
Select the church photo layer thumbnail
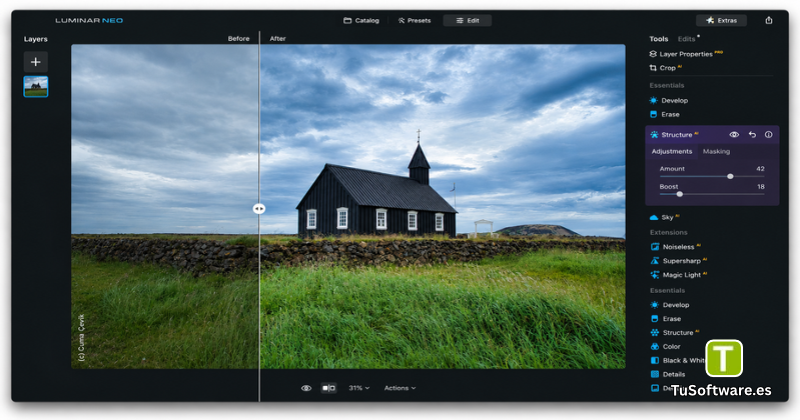pos(36,87)
